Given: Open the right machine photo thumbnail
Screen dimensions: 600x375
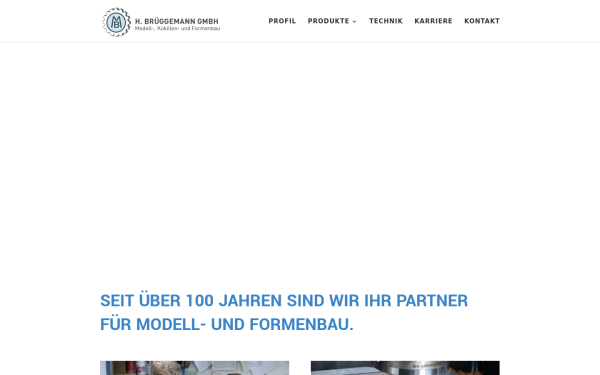Looking at the screenshot, I should tap(405, 368).
